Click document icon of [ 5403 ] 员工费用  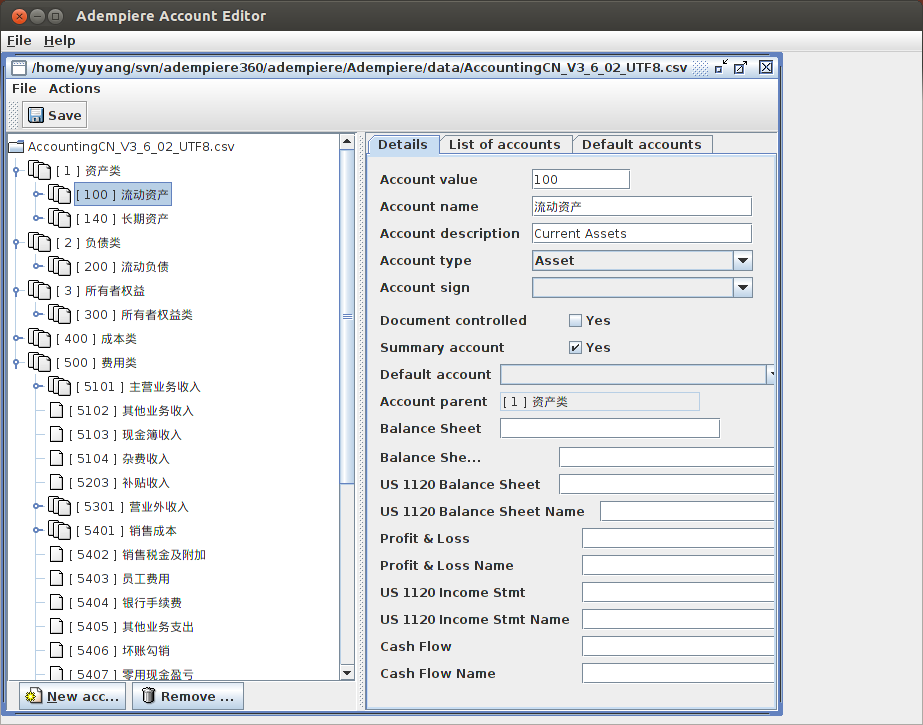pyautogui.click(x=57, y=578)
